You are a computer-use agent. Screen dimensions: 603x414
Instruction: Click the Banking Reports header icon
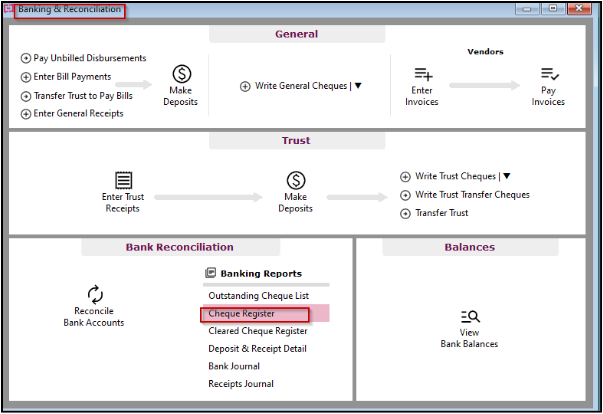point(210,273)
